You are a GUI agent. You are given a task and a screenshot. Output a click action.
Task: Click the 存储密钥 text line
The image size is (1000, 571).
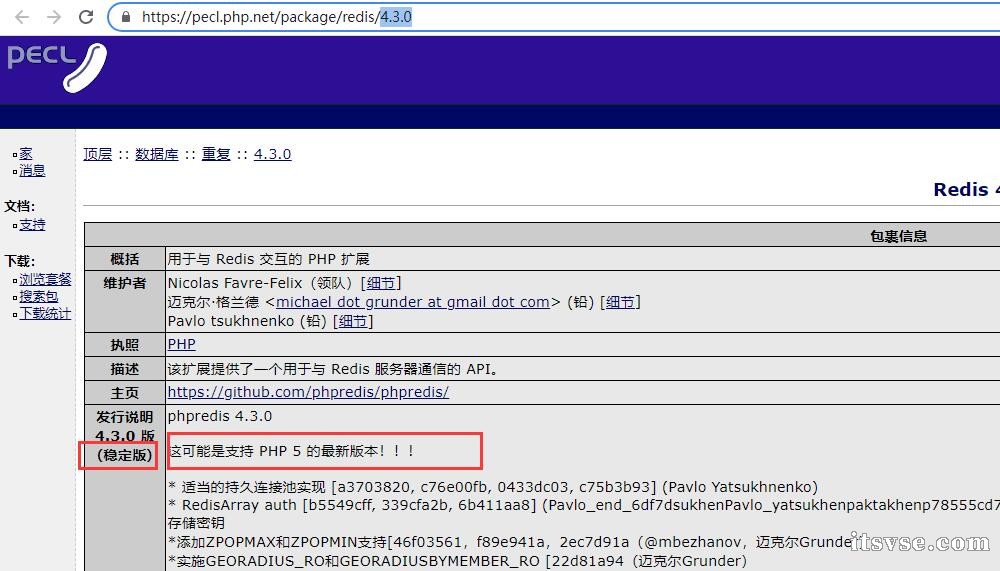196,523
